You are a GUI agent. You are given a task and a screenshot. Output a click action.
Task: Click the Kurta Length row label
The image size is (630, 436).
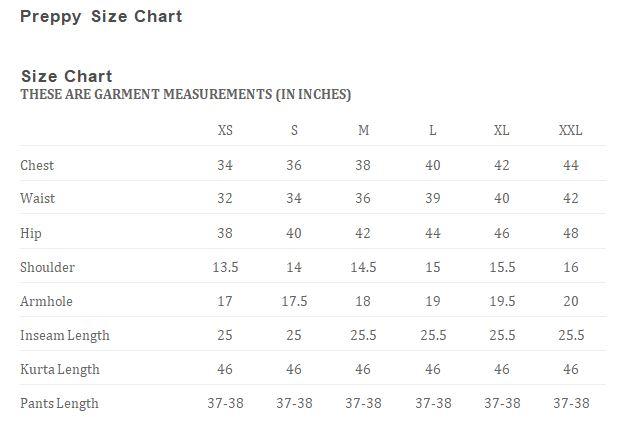tap(60, 369)
